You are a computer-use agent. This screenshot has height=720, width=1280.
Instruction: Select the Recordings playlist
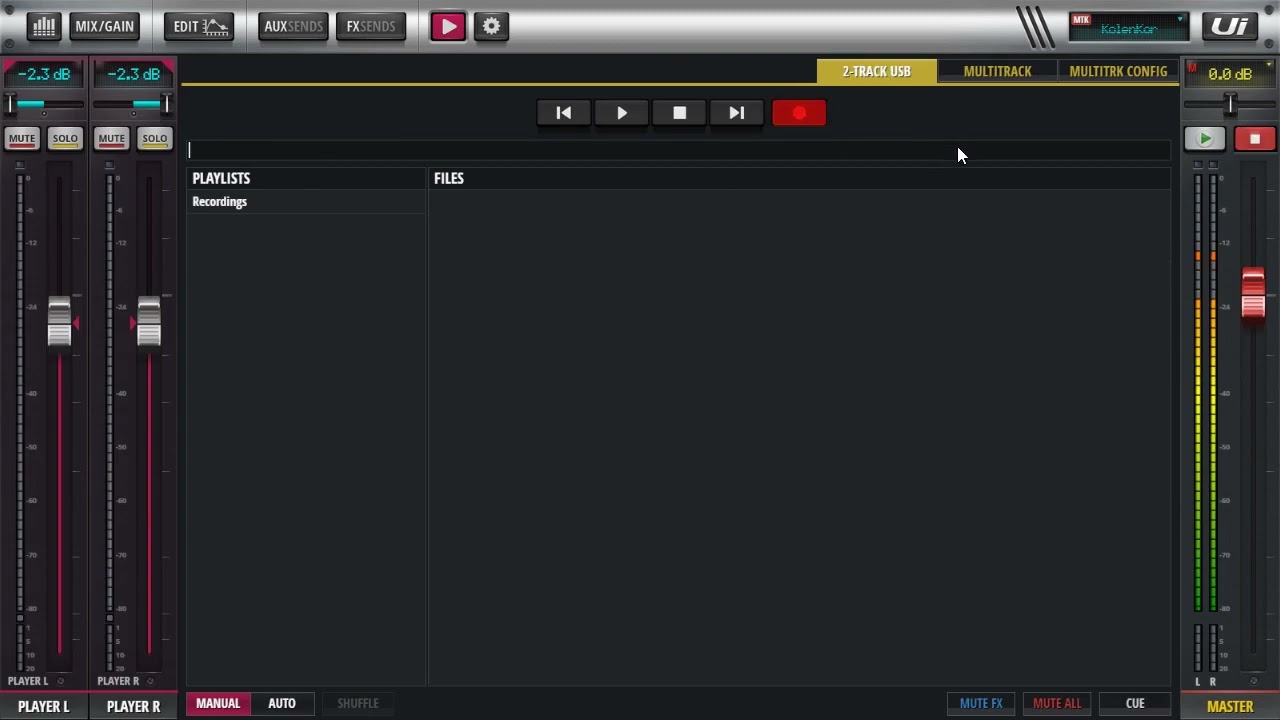[306, 202]
